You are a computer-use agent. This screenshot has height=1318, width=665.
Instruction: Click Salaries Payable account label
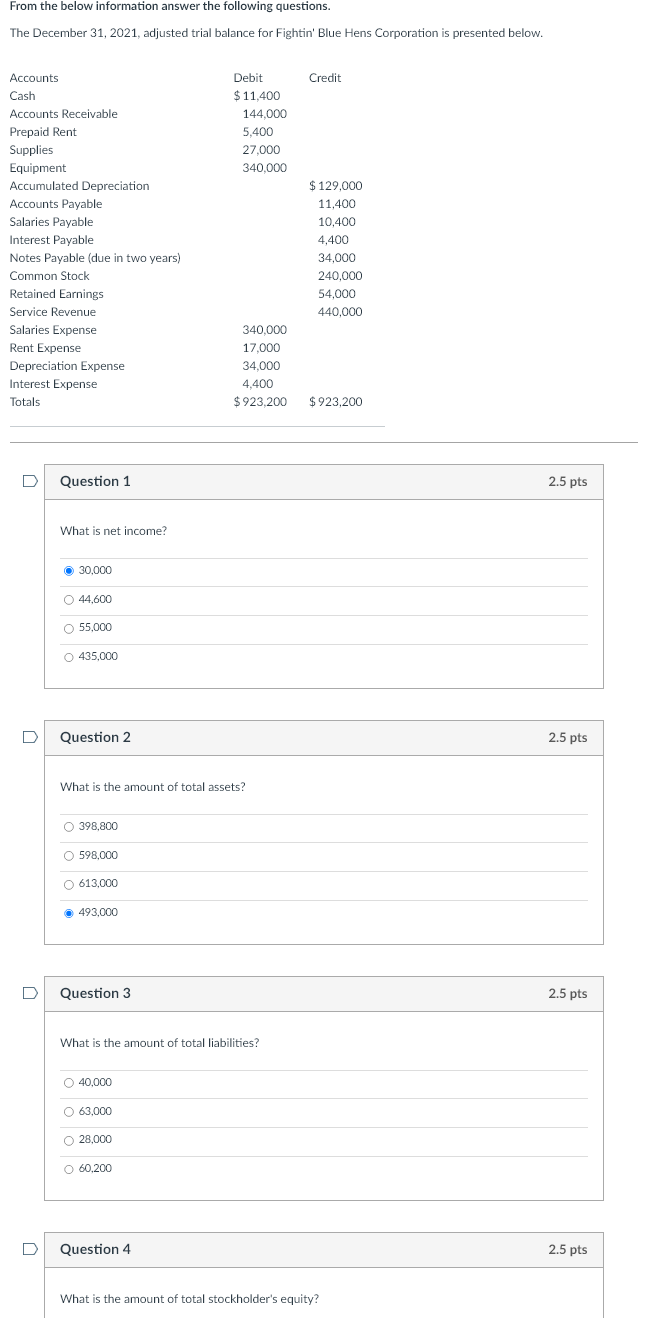coord(51,222)
